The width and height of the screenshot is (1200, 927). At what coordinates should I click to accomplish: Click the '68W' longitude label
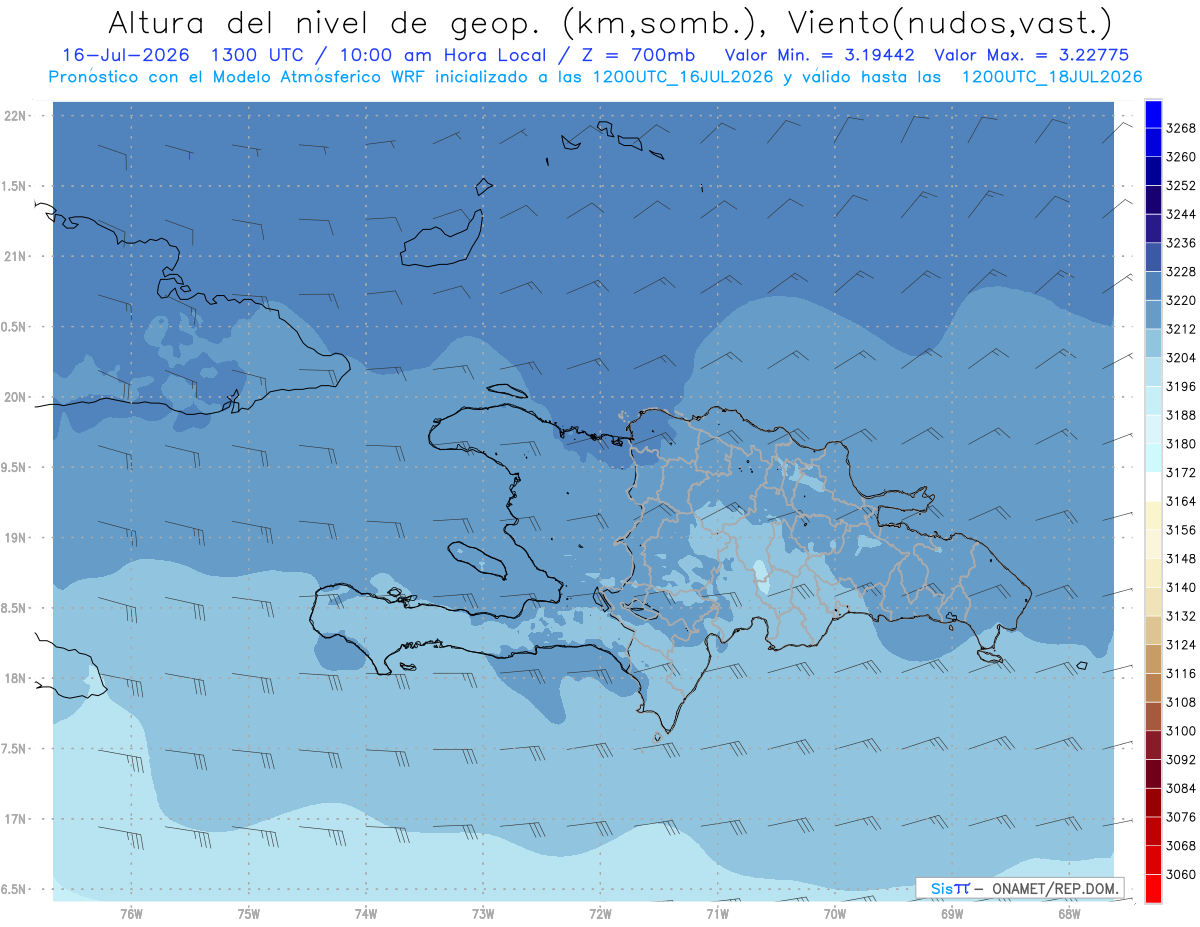pyautogui.click(x=1069, y=914)
